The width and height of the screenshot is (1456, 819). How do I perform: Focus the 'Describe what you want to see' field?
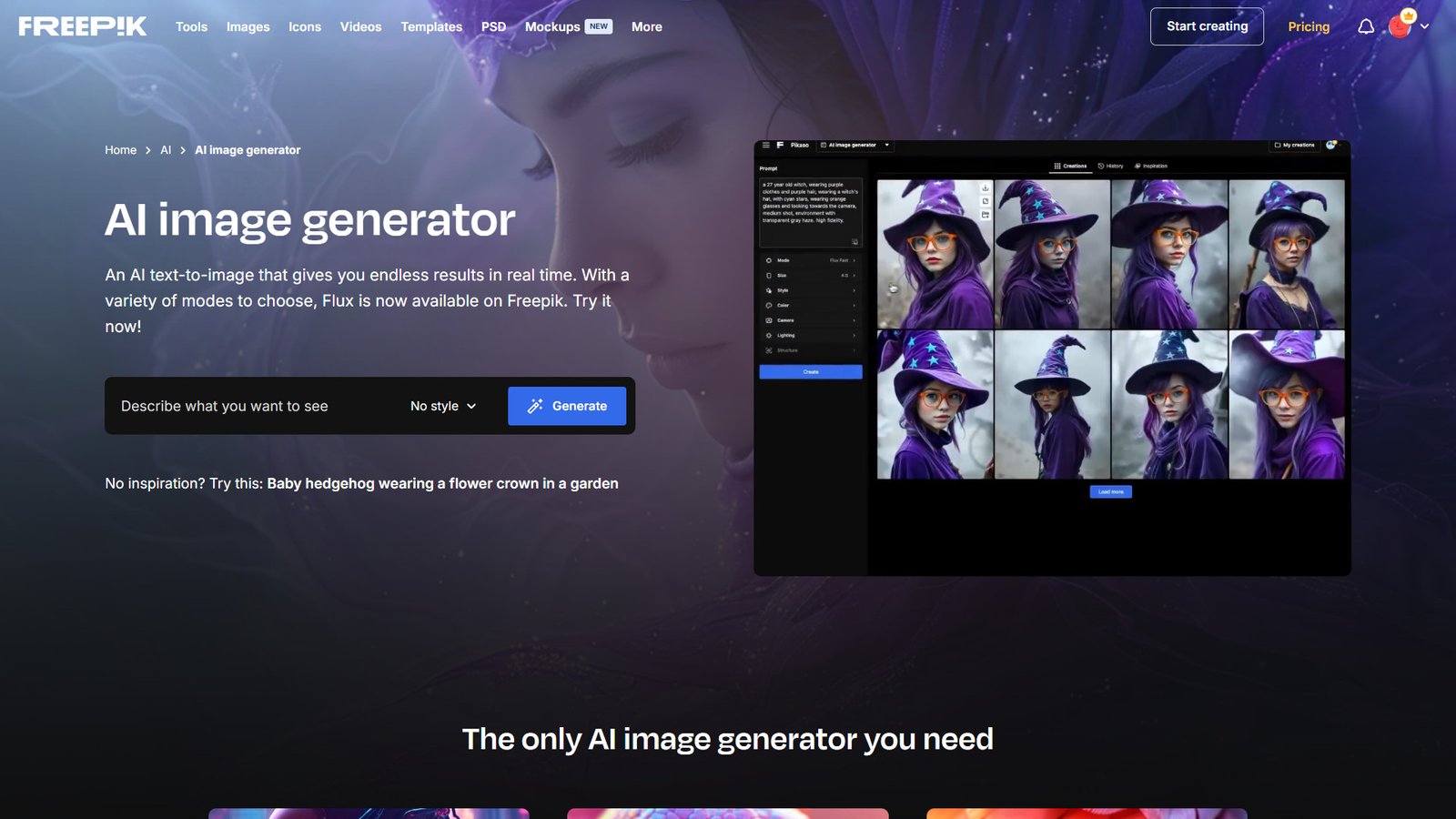[x=255, y=406]
